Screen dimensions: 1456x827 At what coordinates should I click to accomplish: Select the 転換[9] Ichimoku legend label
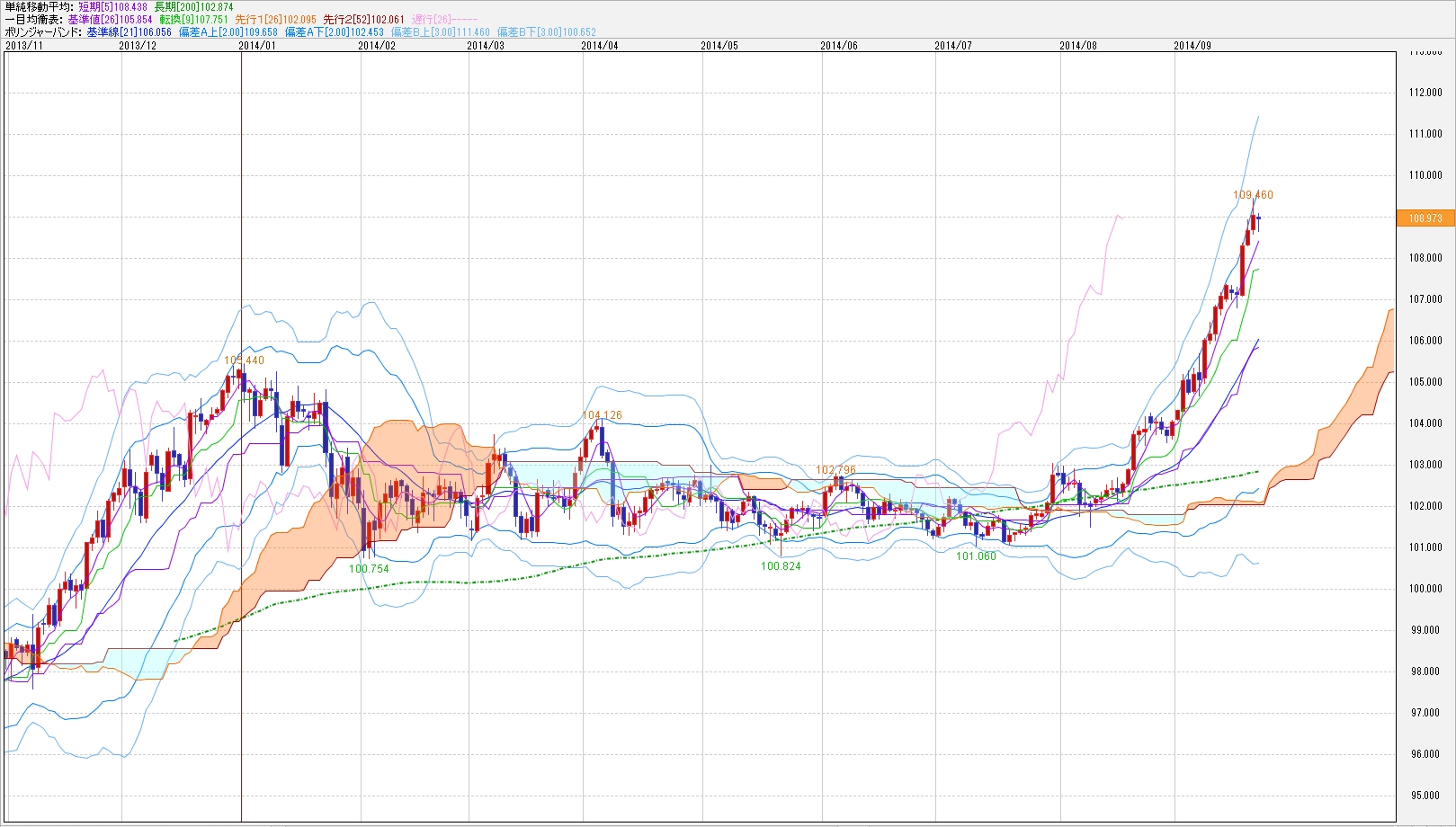[x=194, y=20]
